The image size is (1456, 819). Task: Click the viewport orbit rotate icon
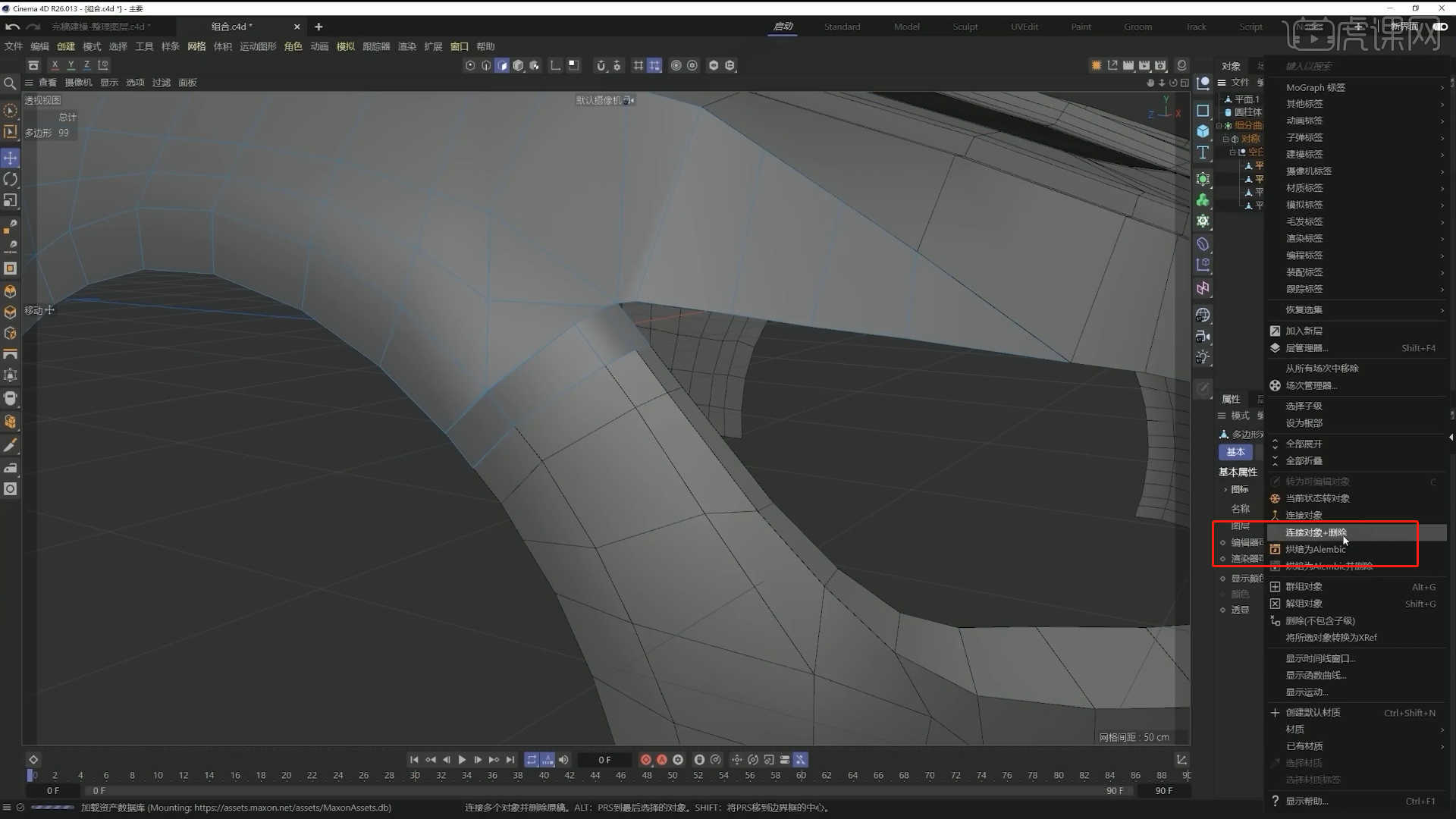[1173, 83]
